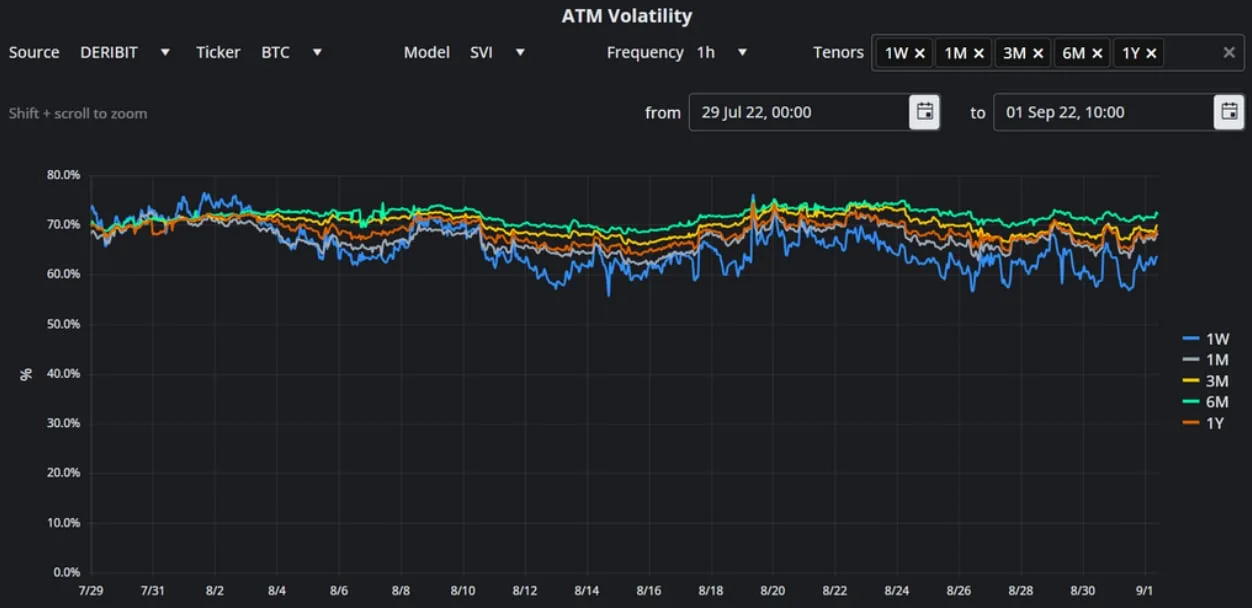Click the 30.0% y-axis label
Viewport: 1252px width, 608px height.
pyautogui.click(x=63, y=424)
